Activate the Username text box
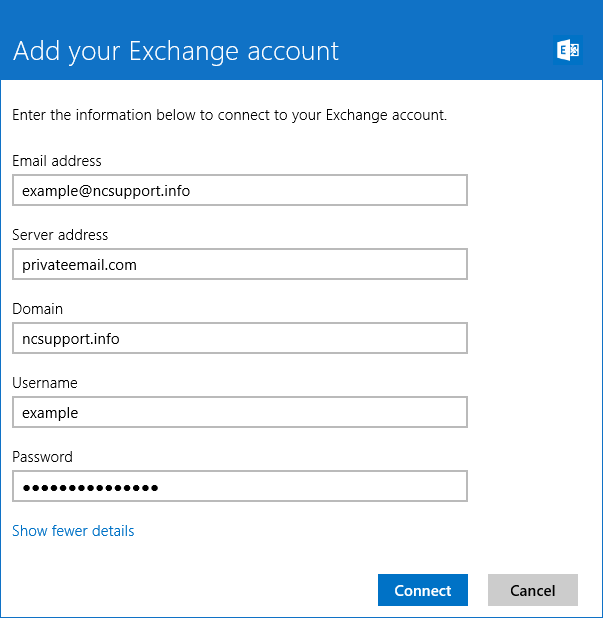Screen dimensions: 603x618 [x=240, y=412]
